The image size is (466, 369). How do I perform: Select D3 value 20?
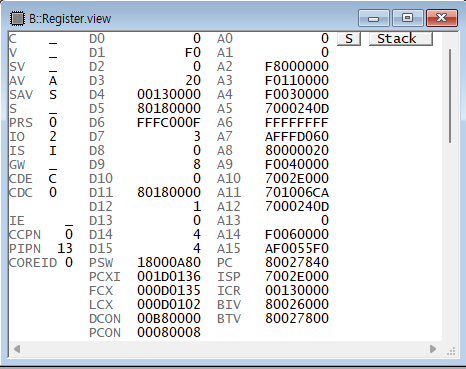pyautogui.click(x=193, y=81)
